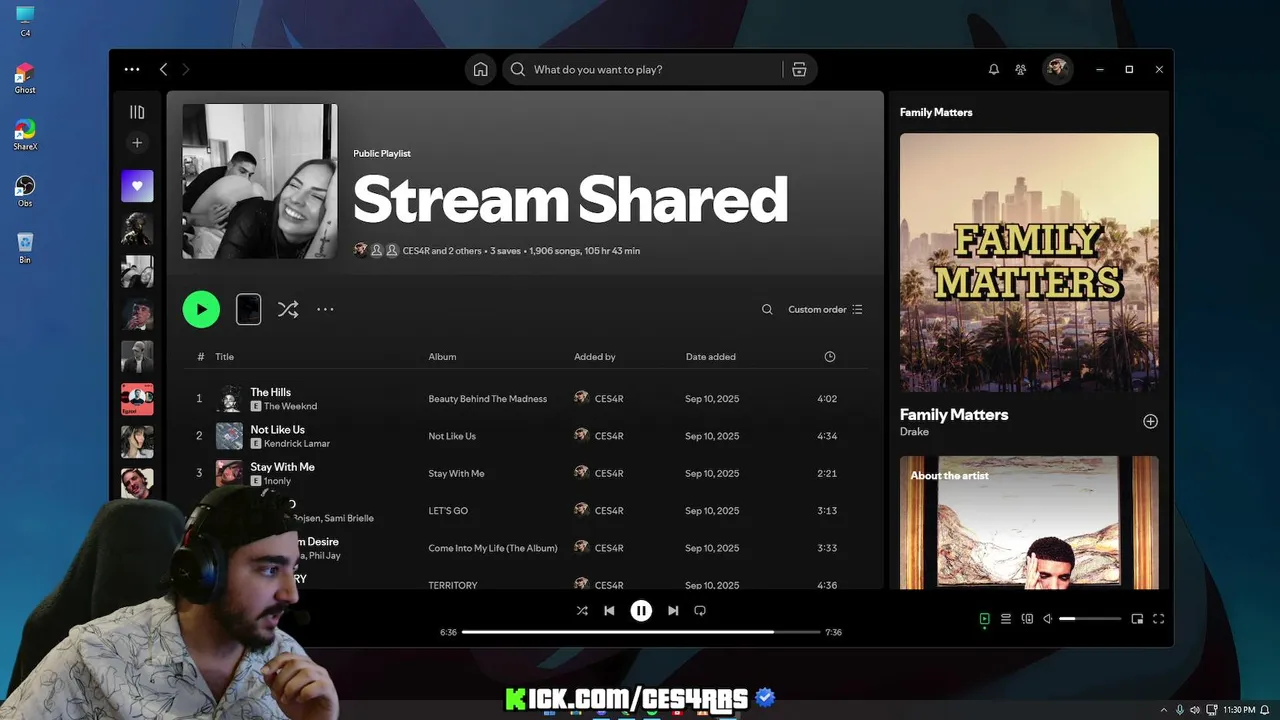Open Beauty Behind The Madness album link
Screen dimensions: 1280x720
[x=488, y=399]
